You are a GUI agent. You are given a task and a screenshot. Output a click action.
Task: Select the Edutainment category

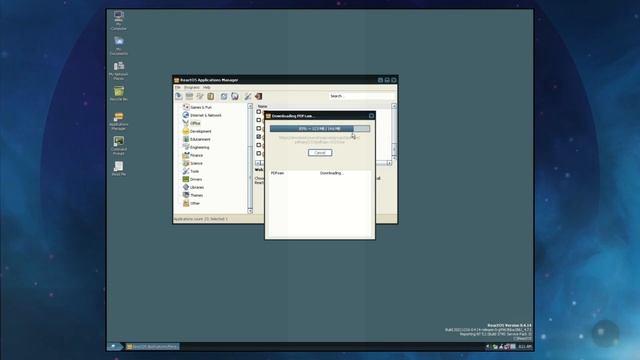click(x=196, y=139)
